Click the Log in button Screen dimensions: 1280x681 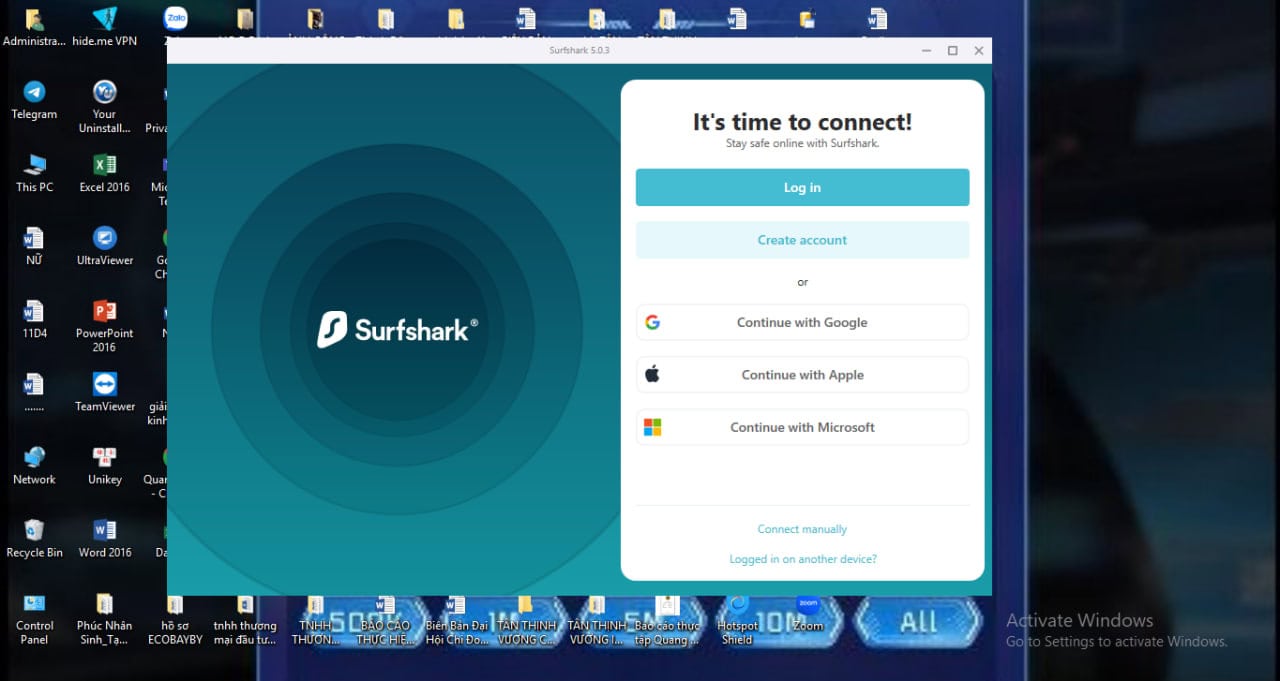pos(802,187)
